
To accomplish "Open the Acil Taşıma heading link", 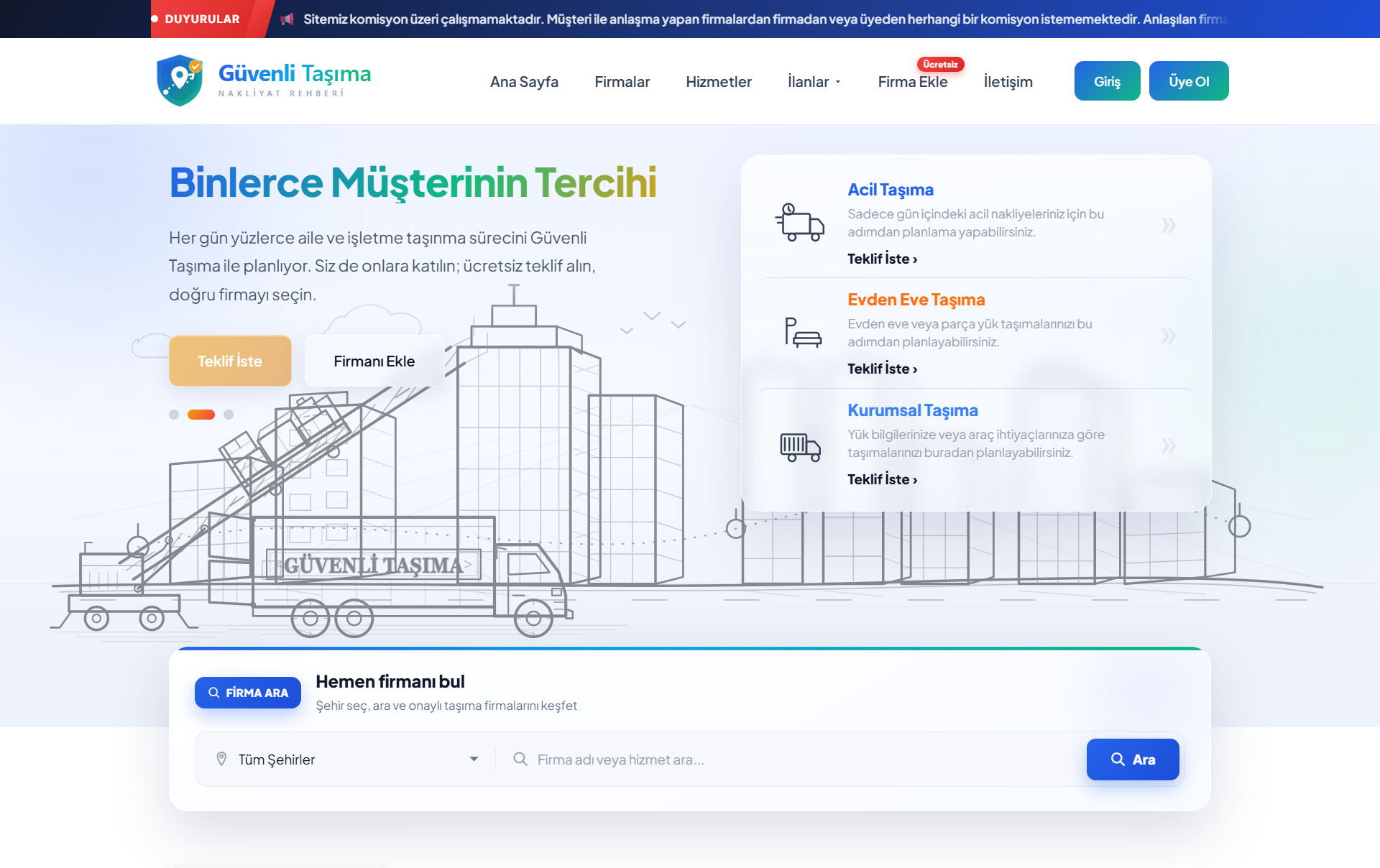I will (891, 190).
